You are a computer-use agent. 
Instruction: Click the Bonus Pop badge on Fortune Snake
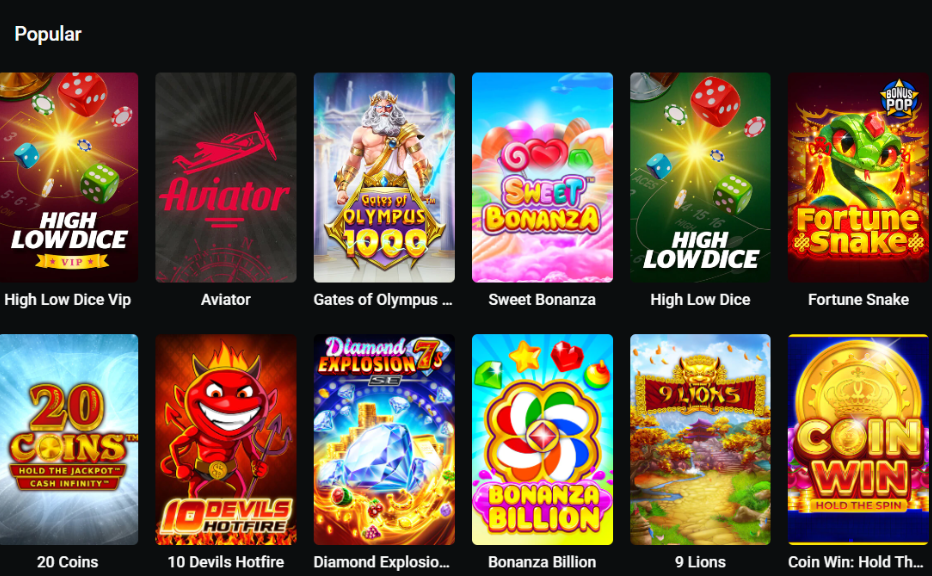[x=899, y=99]
